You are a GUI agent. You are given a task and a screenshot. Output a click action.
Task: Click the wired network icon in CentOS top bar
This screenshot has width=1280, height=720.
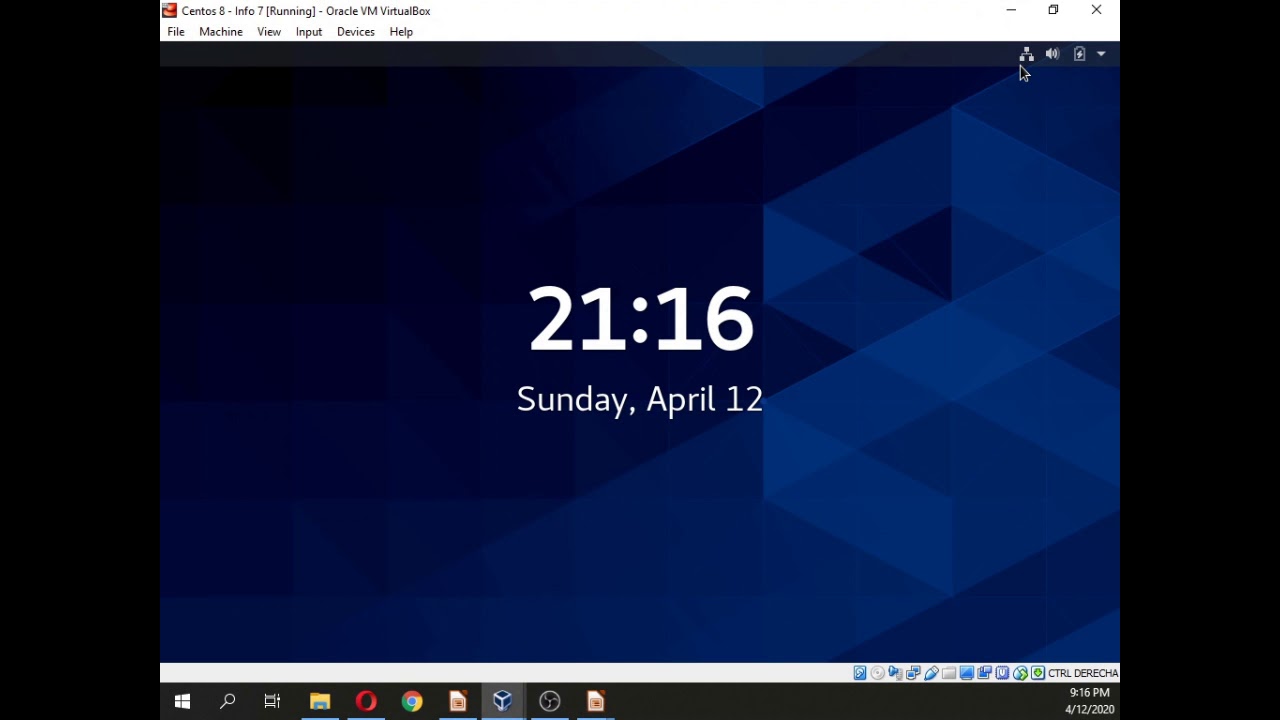(x=1026, y=54)
